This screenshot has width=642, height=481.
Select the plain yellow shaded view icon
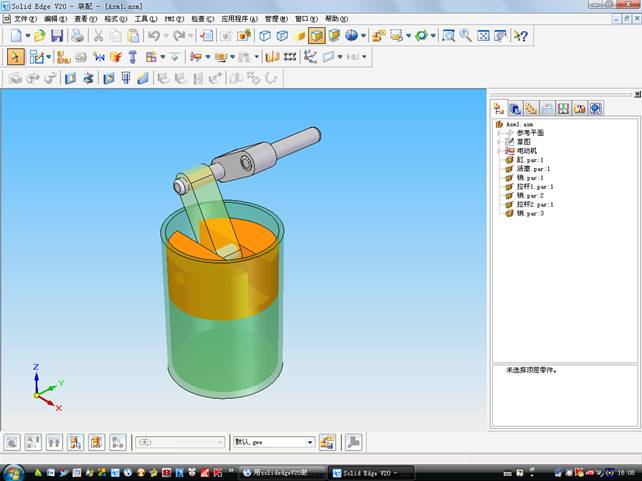300,36
